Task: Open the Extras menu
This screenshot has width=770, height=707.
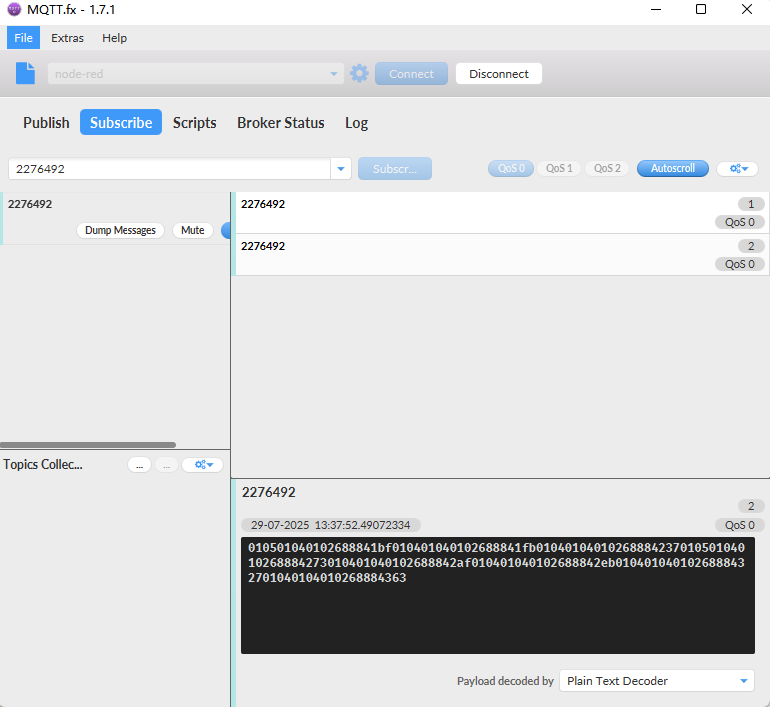Action: [67, 38]
